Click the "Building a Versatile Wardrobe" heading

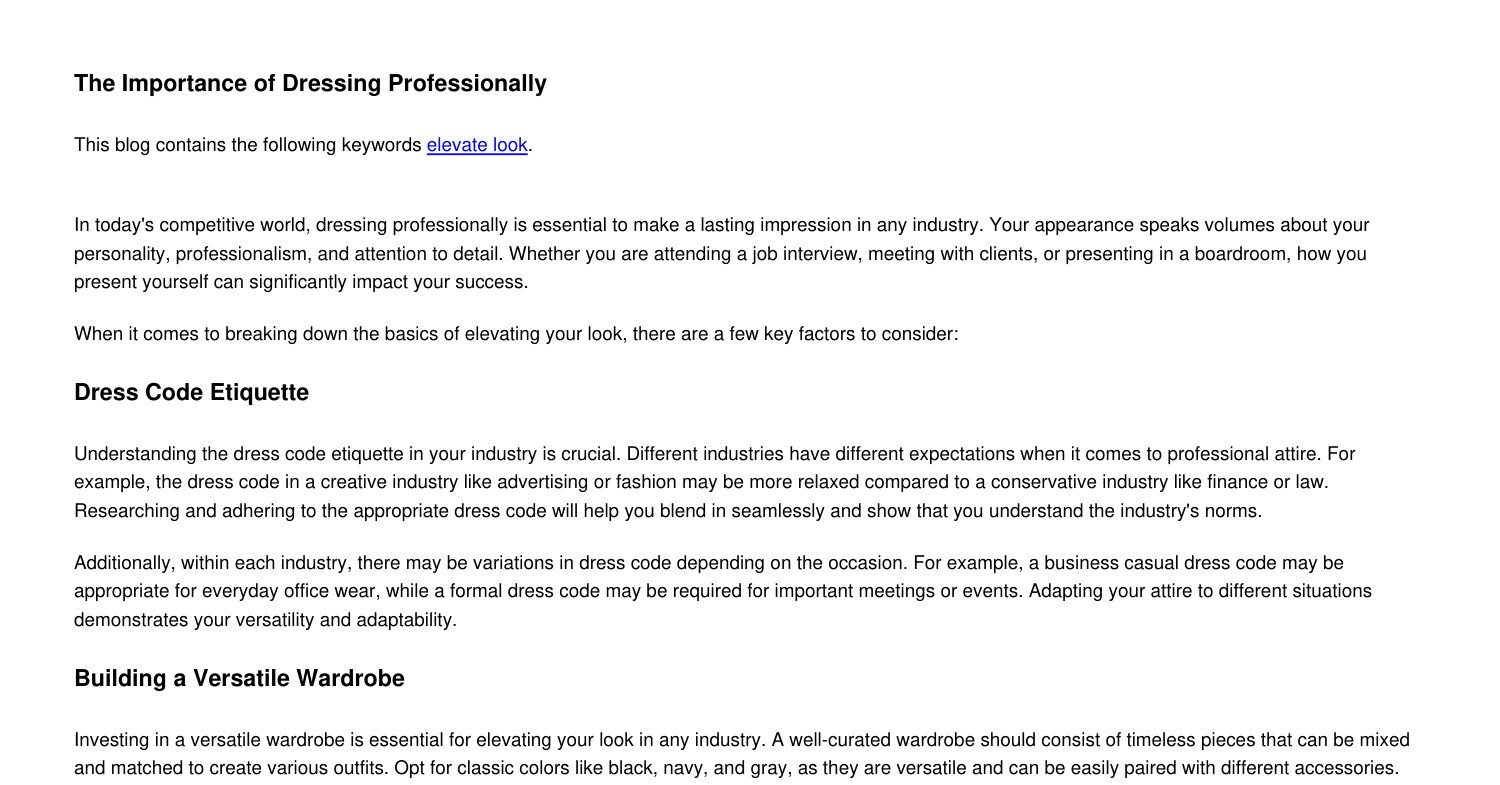[x=239, y=678]
